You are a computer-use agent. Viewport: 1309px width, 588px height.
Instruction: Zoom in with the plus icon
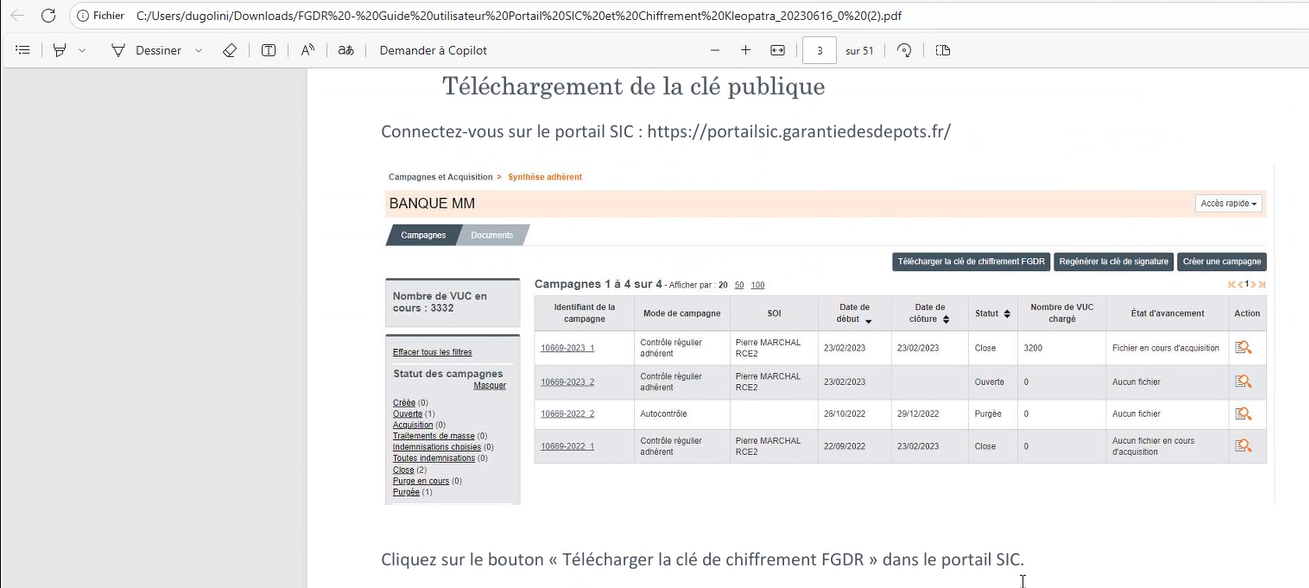[745, 50]
